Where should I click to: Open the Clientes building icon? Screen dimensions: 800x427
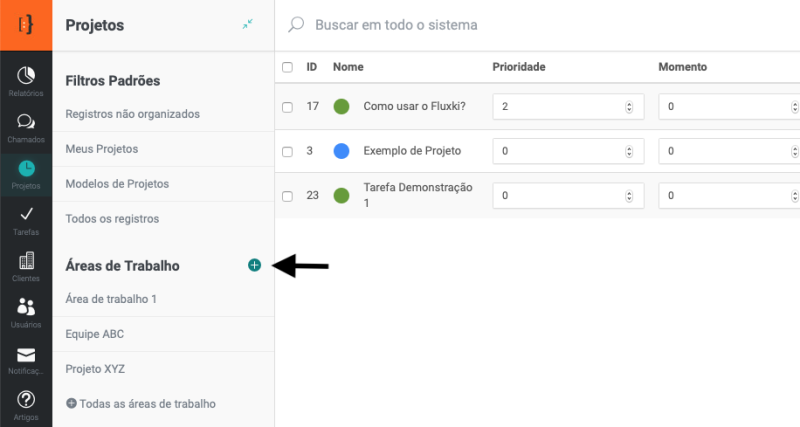tap(26, 265)
